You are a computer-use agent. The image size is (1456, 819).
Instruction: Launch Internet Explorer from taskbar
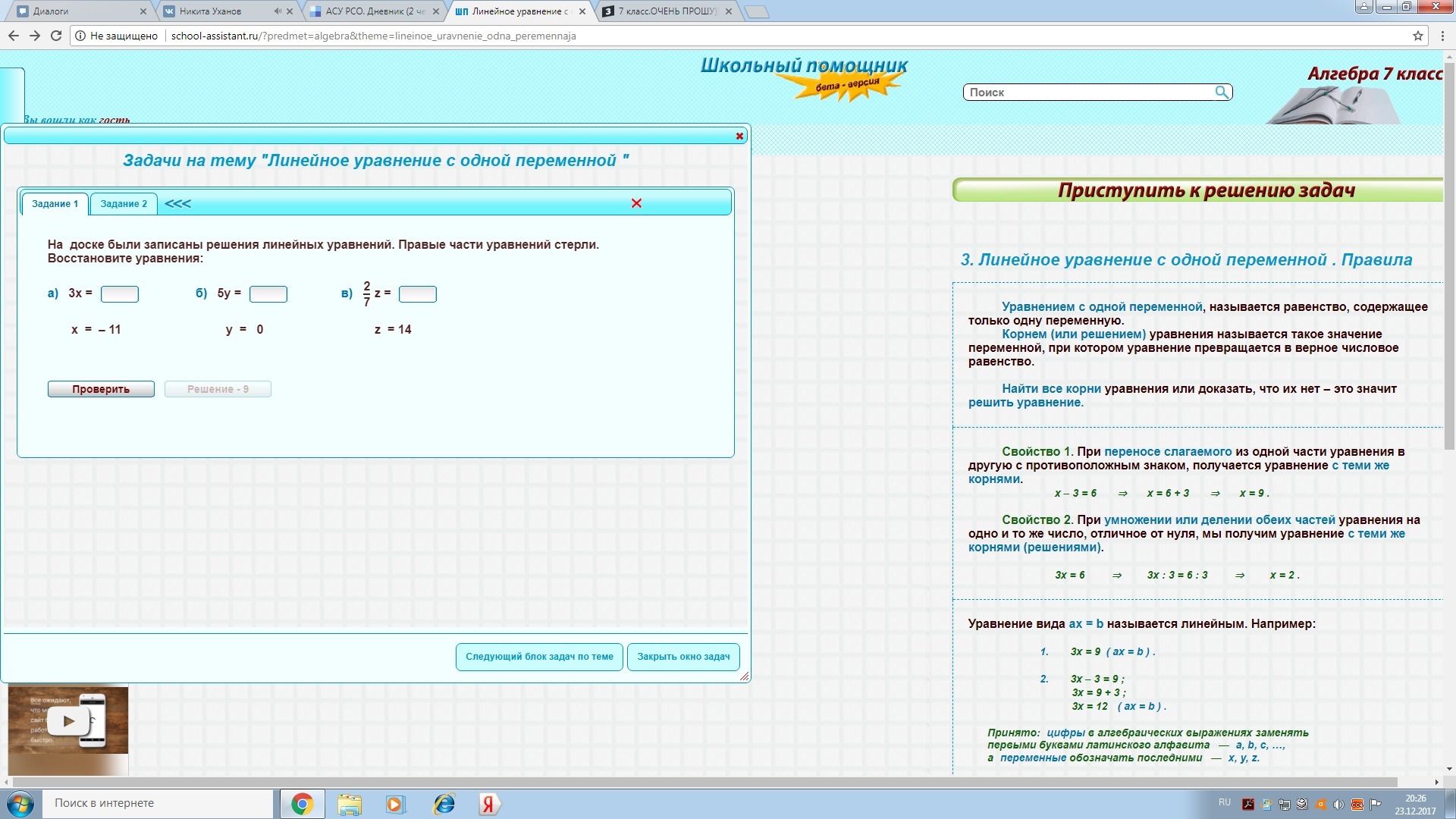tap(444, 804)
